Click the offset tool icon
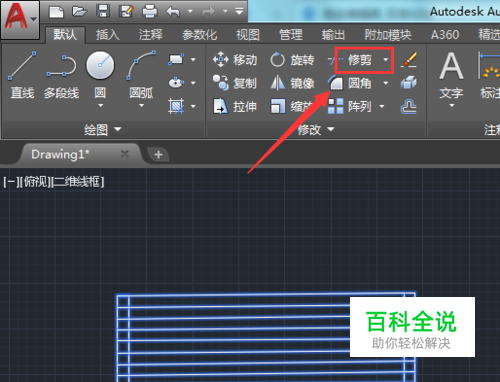Image resolution: width=500 pixels, height=382 pixels. tap(409, 107)
